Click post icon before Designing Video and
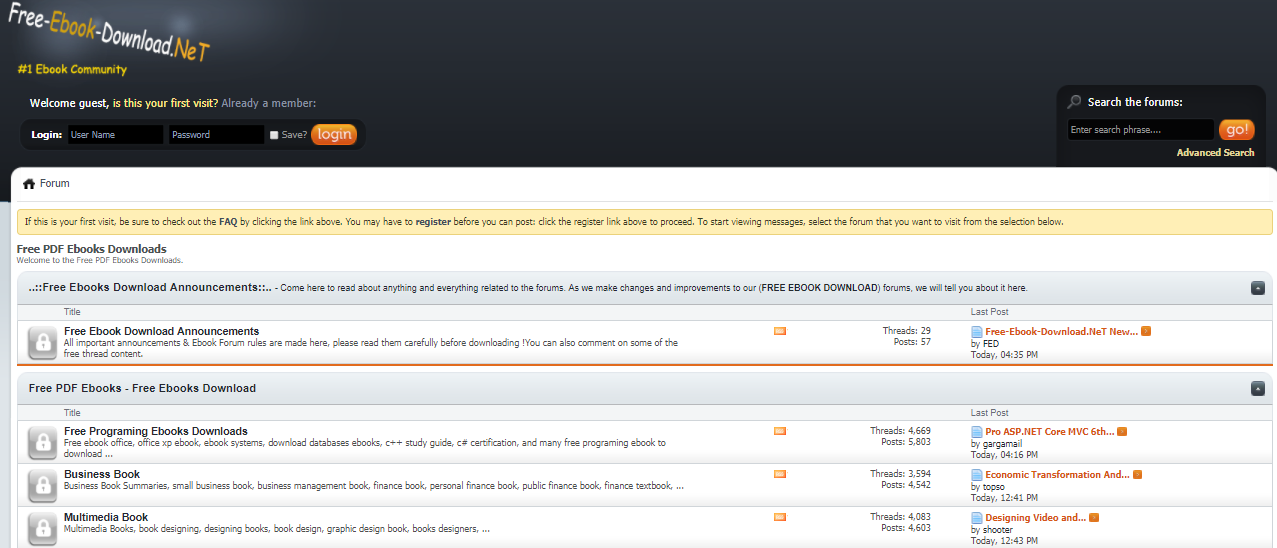This screenshot has width=1277, height=548. click(977, 518)
